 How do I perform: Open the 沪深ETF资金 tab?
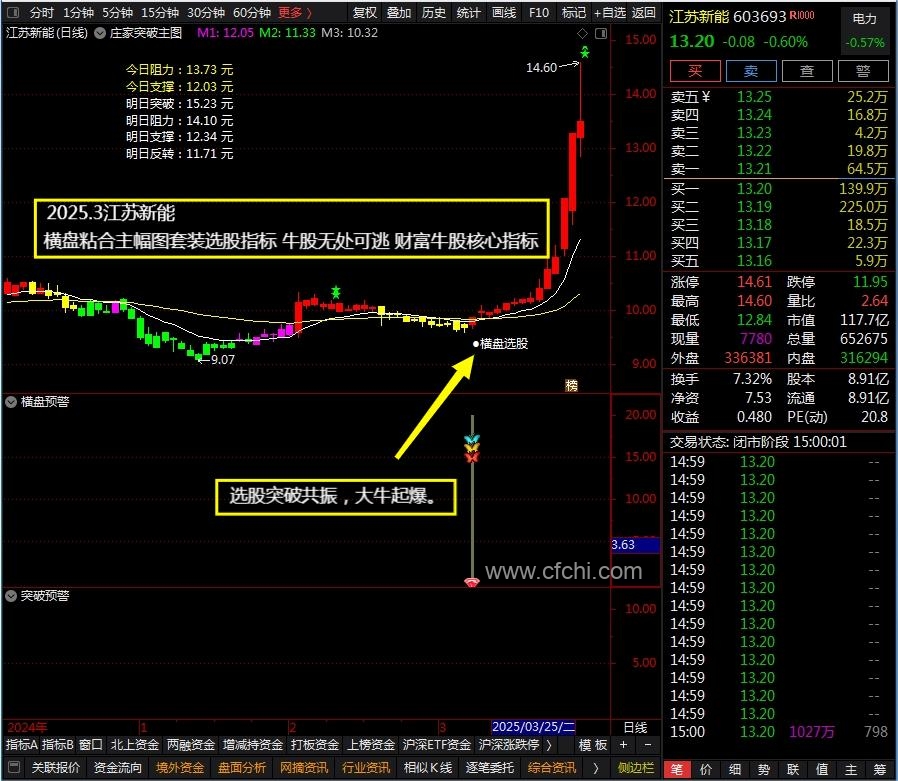point(436,745)
